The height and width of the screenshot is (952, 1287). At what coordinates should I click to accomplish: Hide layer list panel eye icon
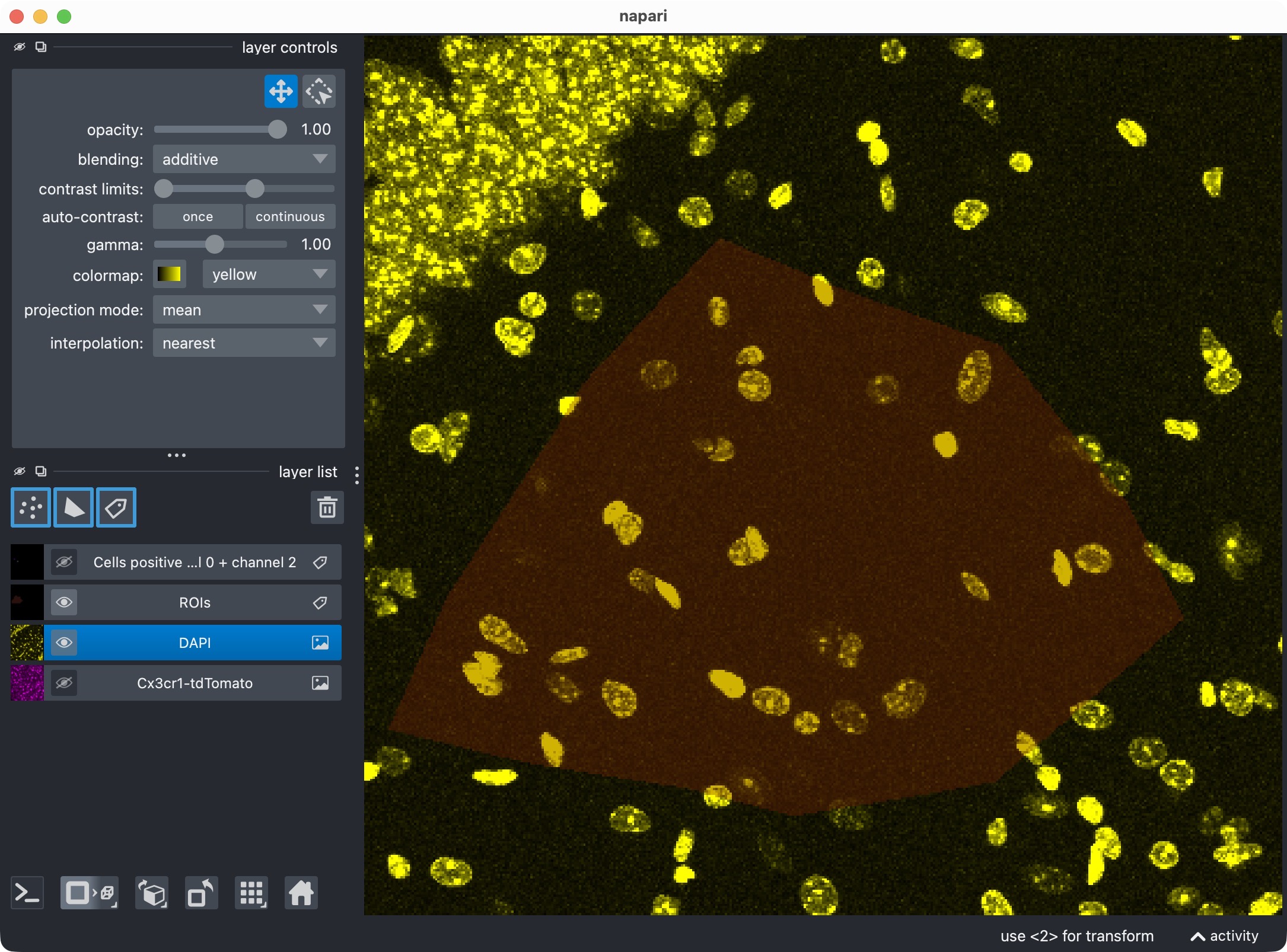tap(20, 471)
